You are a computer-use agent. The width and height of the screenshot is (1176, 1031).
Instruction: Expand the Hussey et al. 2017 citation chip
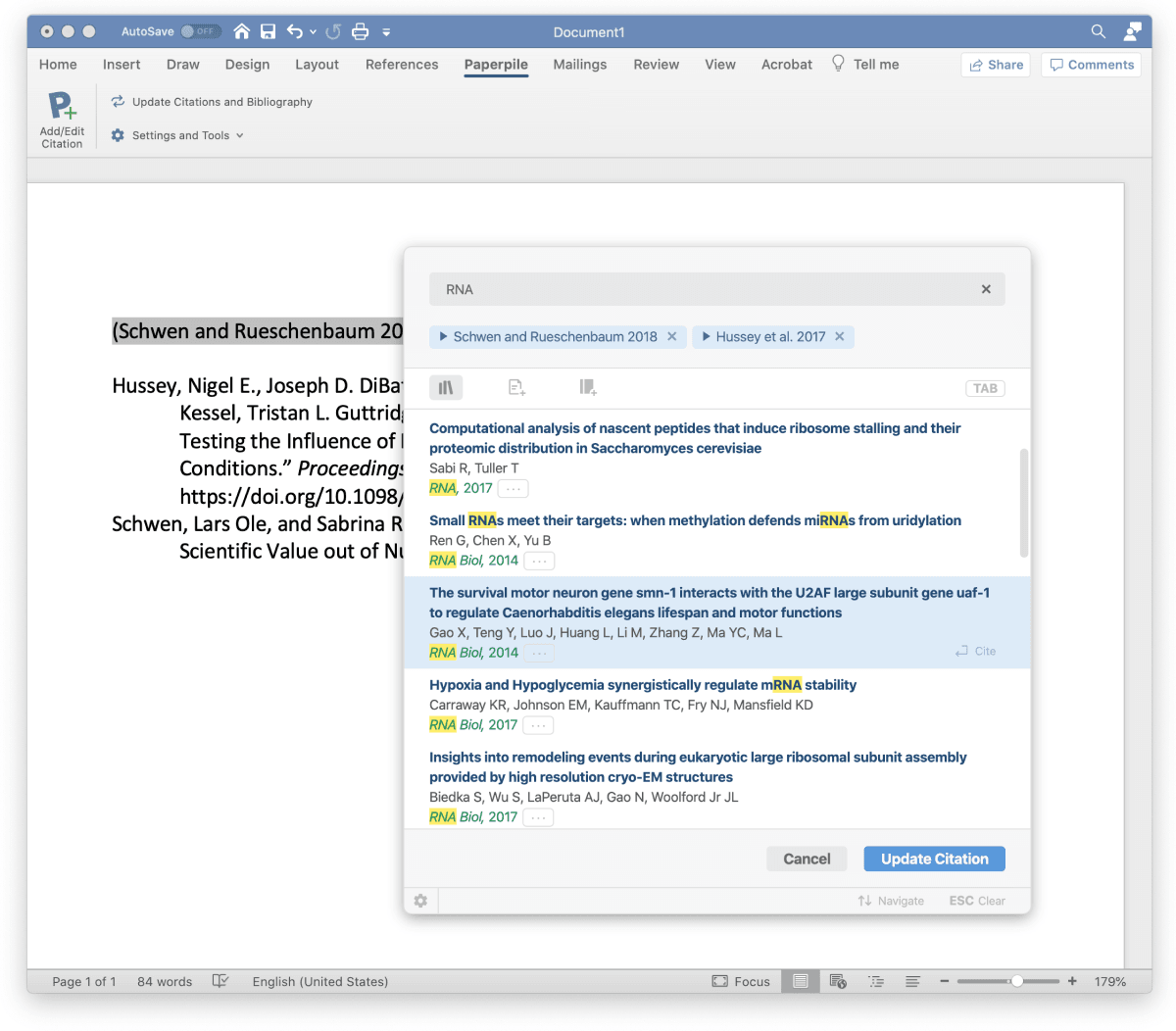[x=707, y=337]
